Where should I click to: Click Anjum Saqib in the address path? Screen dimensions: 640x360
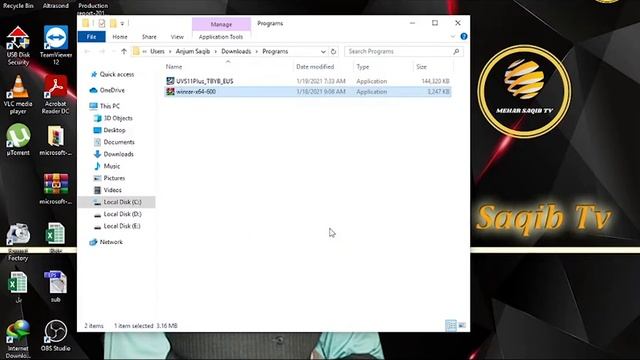[x=193, y=51]
